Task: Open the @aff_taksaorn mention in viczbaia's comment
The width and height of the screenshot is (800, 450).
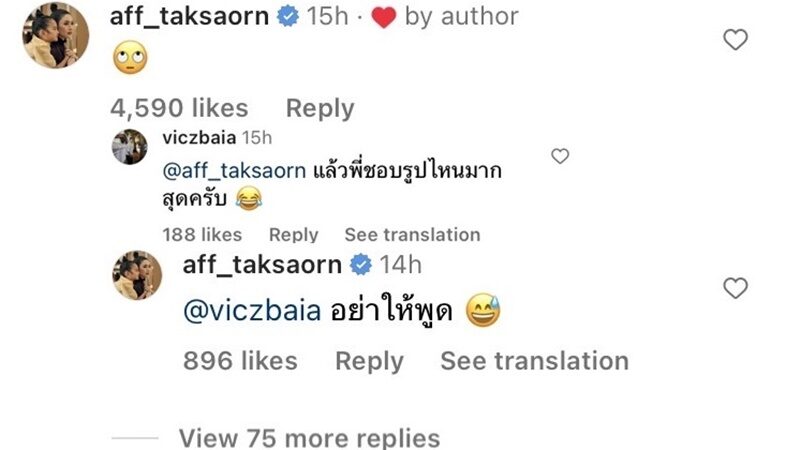Action: tap(234, 171)
